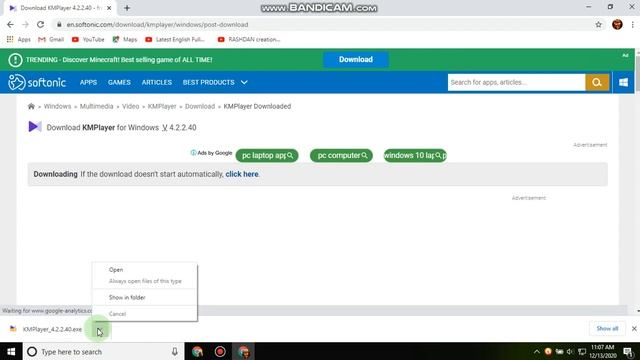Image resolution: width=640 pixels, height=360 pixels.
Task: Open the GAMES navigation item
Action: click(119, 82)
